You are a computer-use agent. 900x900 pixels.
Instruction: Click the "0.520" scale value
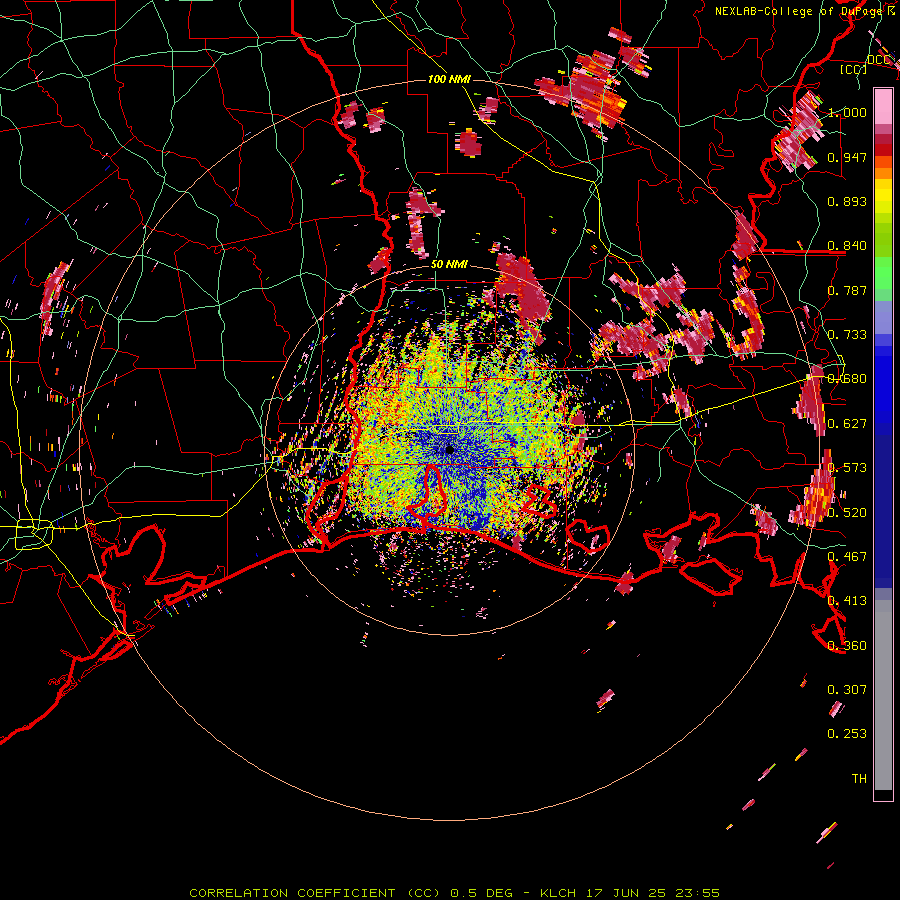click(847, 513)
